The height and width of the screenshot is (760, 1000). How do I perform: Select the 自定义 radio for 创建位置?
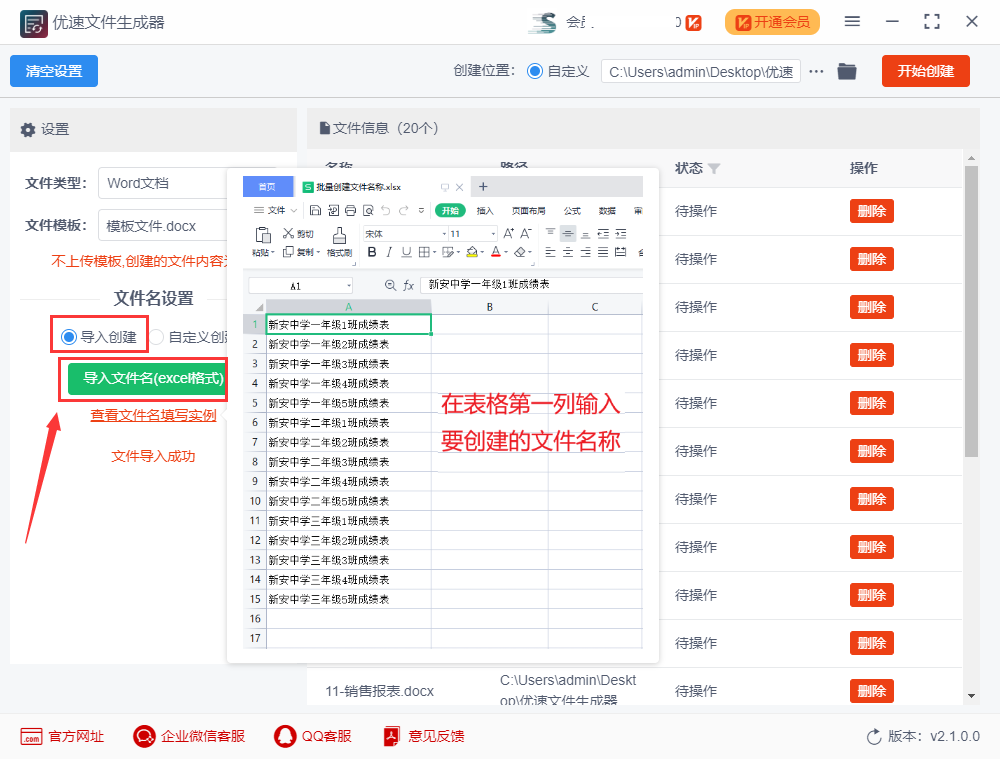tap(537, 71)
